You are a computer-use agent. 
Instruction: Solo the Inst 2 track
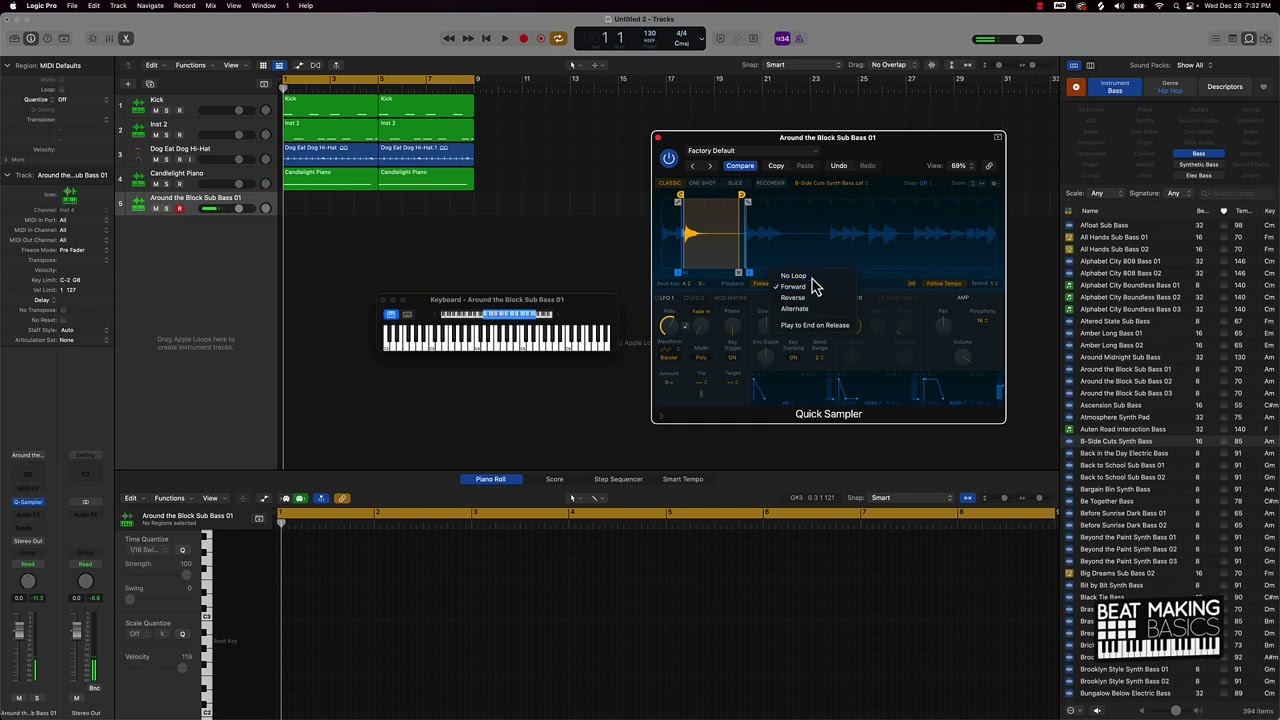[166, 134]
